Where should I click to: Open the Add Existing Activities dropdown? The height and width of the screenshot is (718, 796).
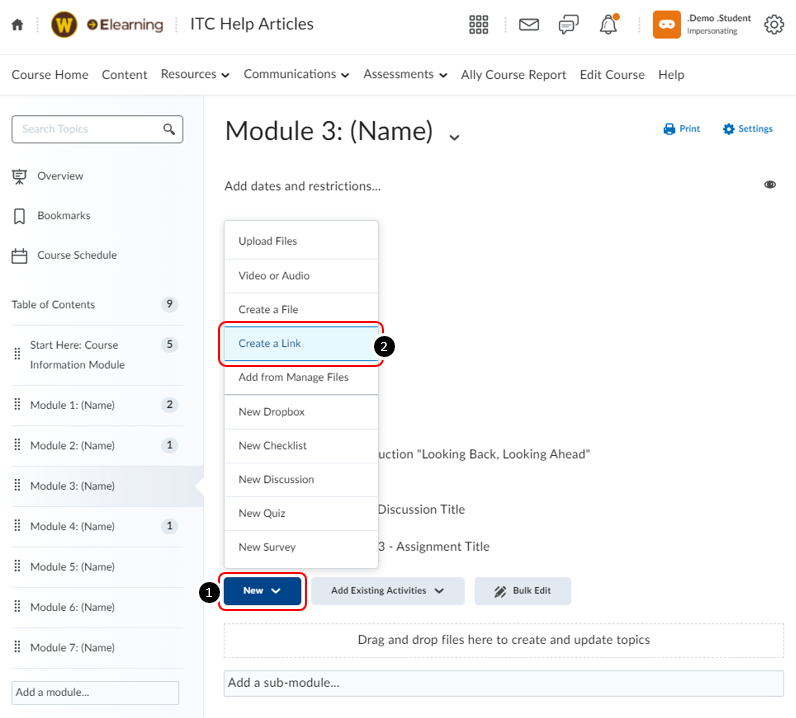[387, 591]
